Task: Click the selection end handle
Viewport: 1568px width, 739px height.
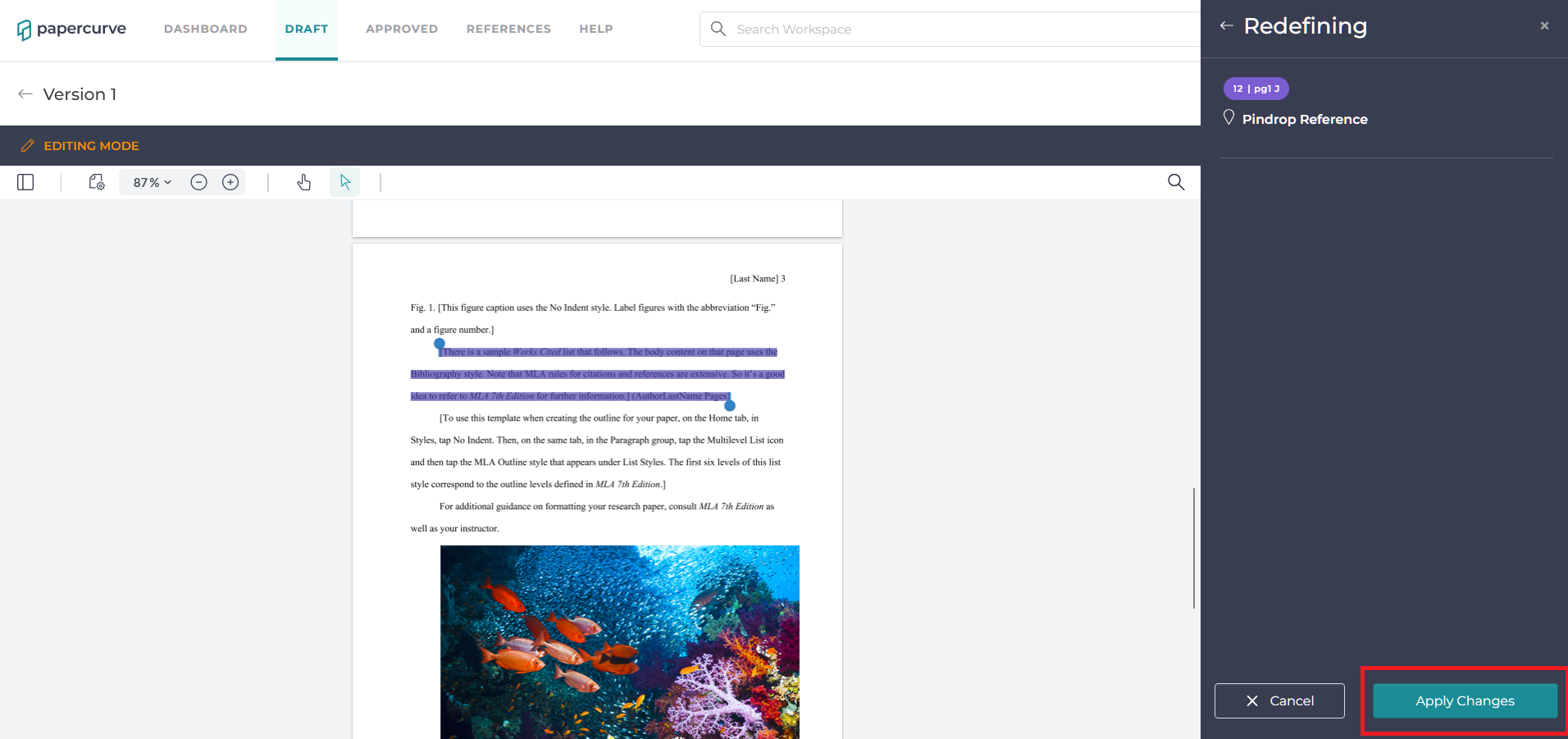Action: 730,405
